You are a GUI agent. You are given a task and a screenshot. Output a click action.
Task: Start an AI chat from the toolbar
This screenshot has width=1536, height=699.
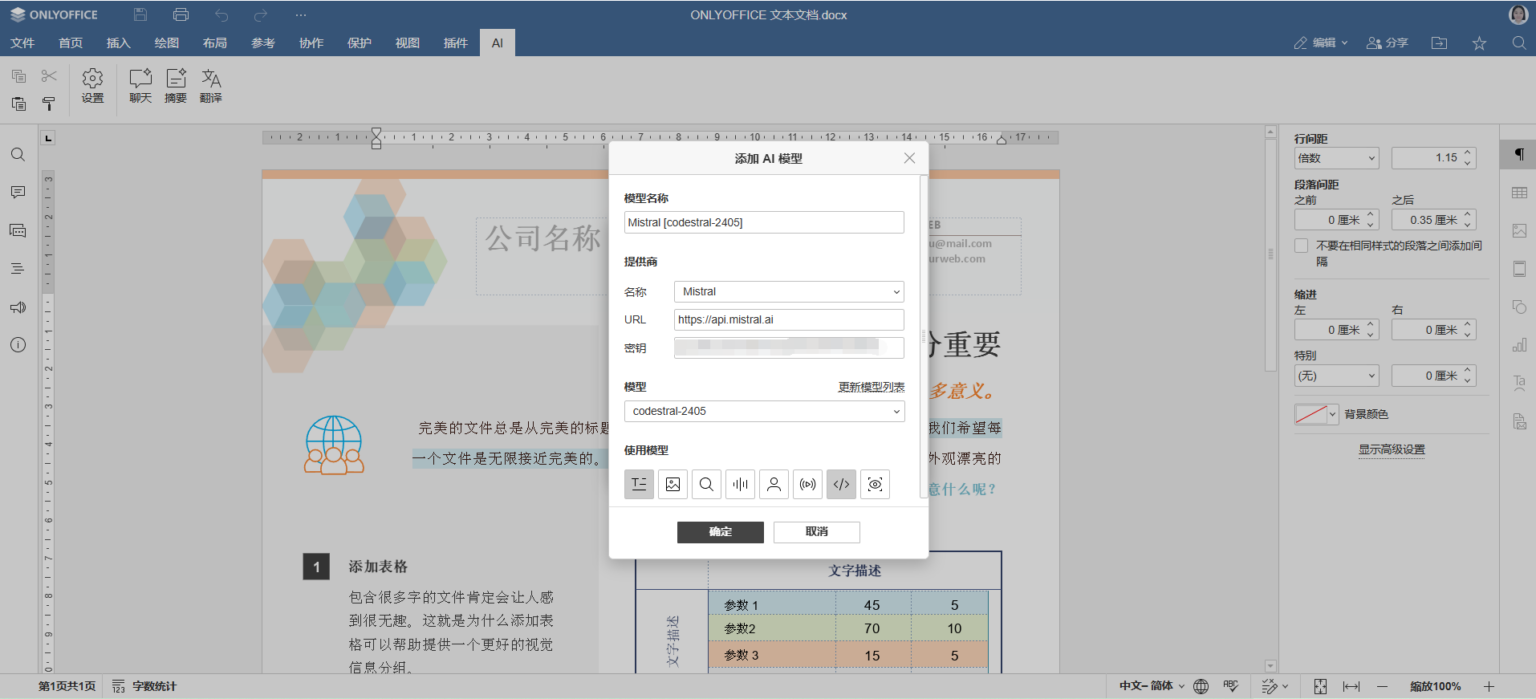click(x=139, y=86)
